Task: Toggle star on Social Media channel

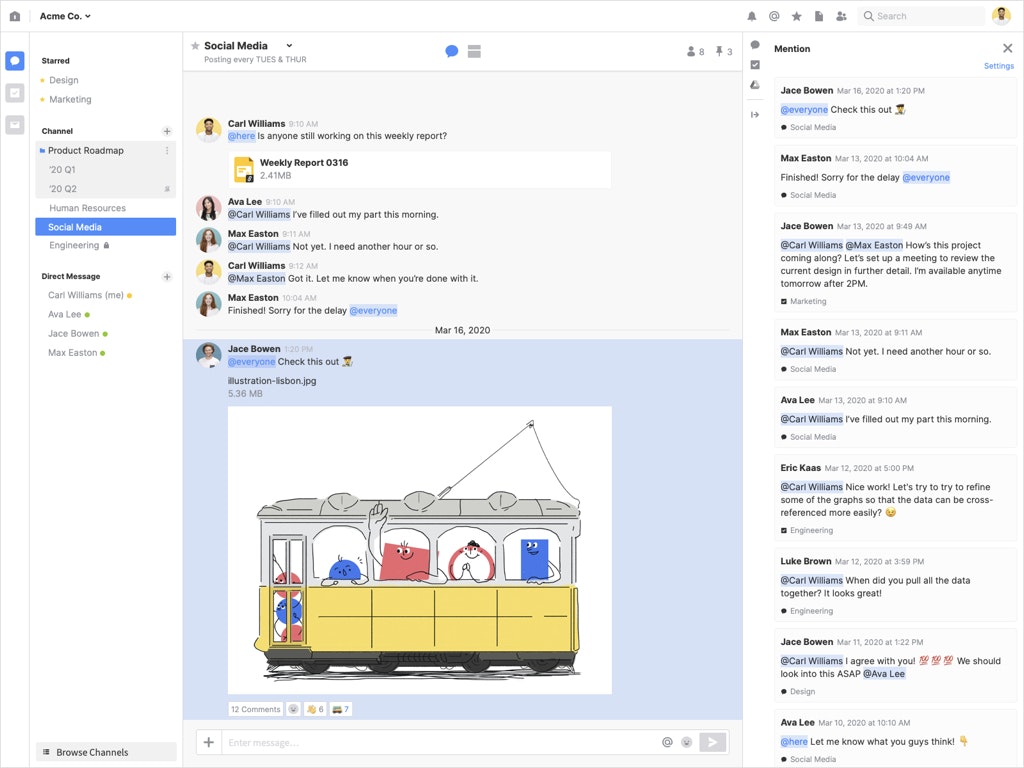Action: click(x=195, y=46)
